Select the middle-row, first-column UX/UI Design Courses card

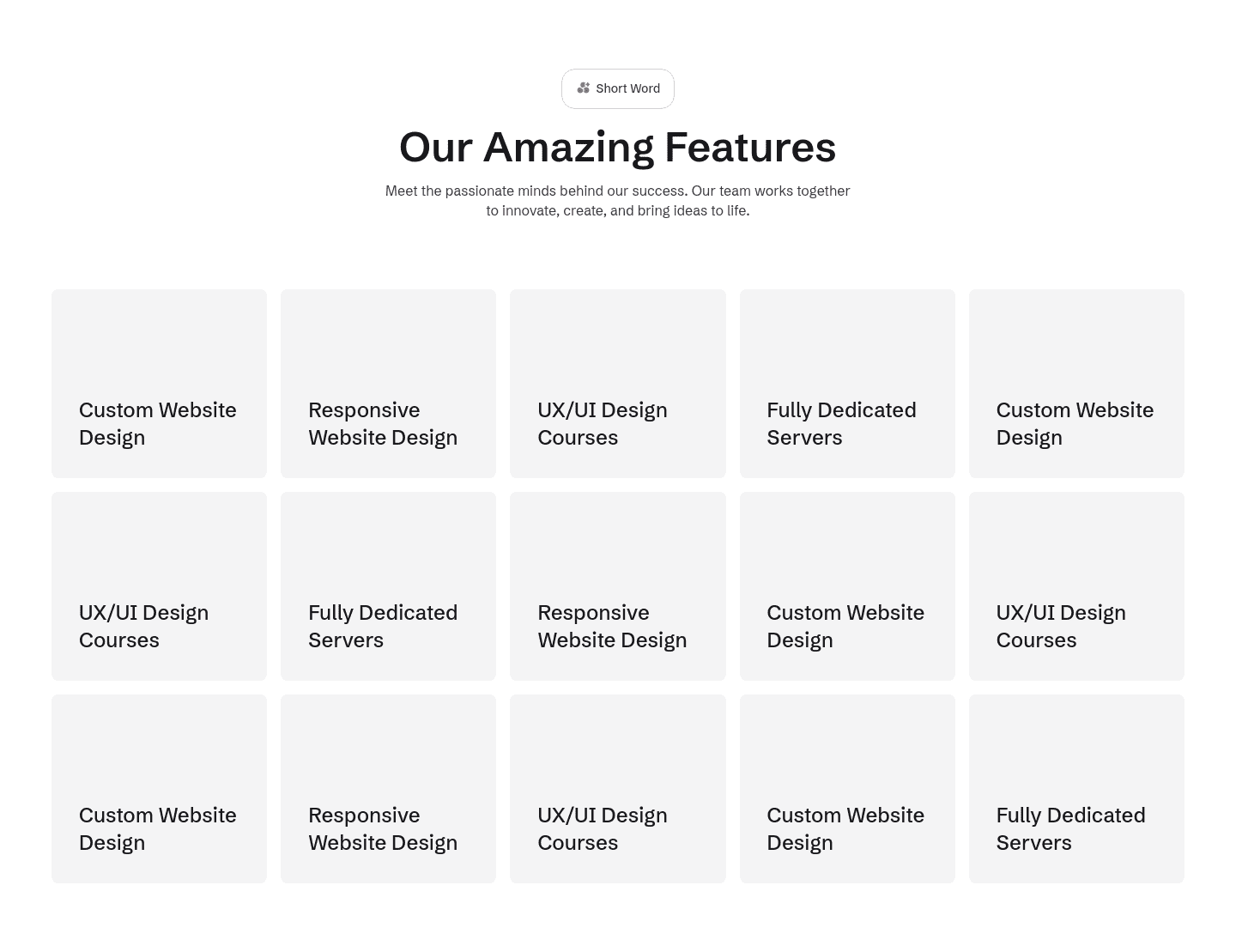coord(159,586)
